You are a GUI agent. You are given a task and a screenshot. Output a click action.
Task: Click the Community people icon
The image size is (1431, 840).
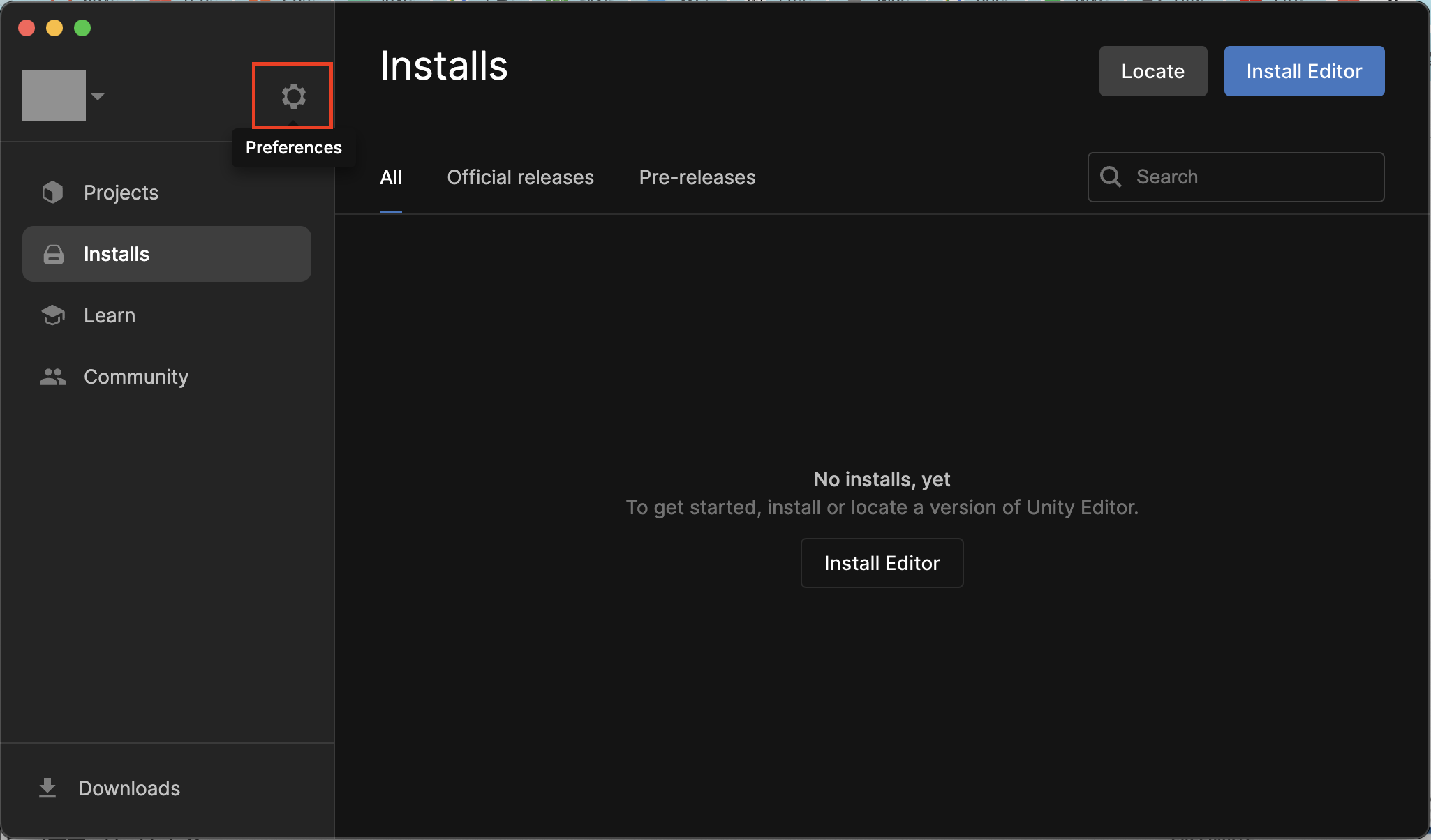click(x=53, y=377)
